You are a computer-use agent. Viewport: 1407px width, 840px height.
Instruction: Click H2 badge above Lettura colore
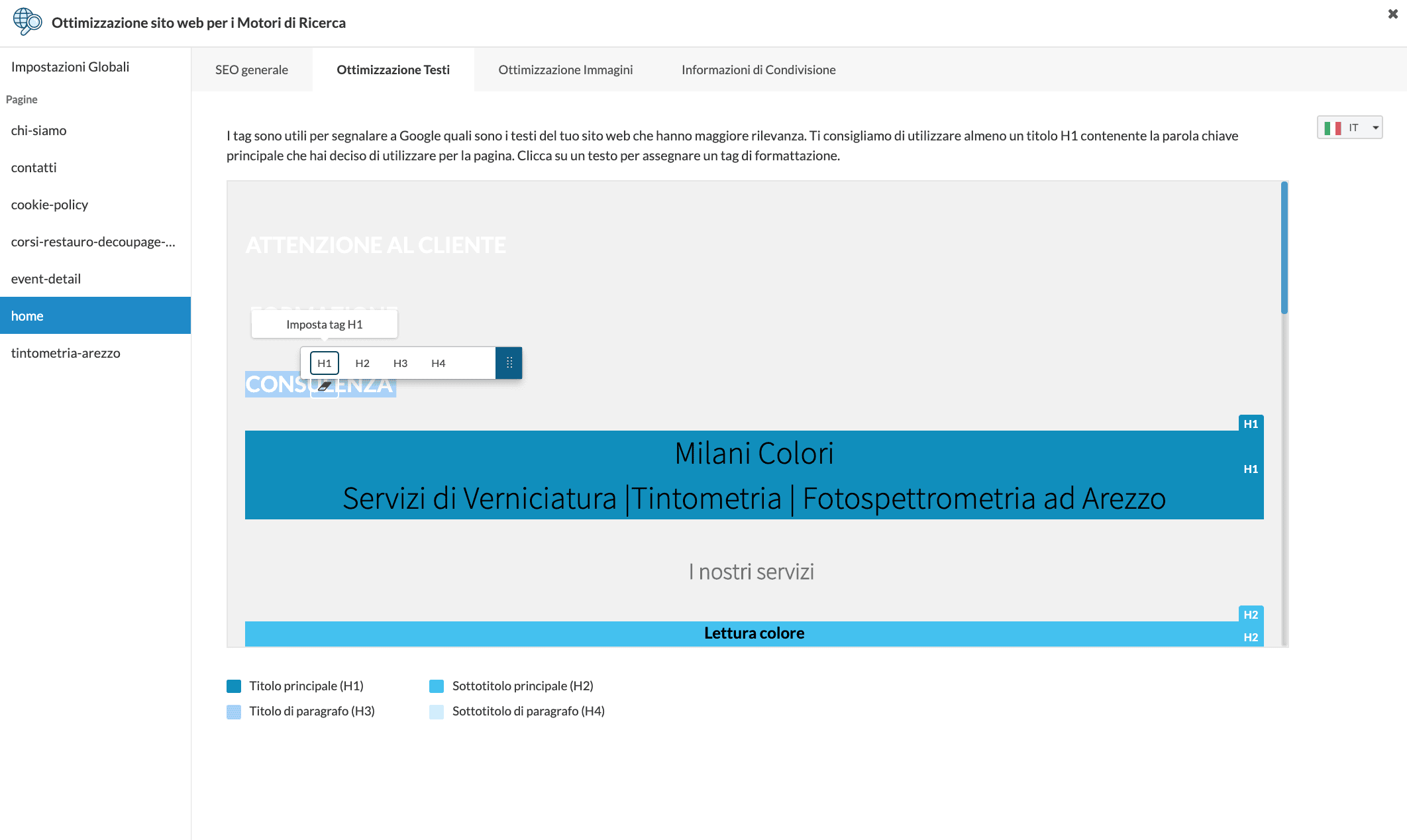pyautogui.click(x=1250, y=615)
